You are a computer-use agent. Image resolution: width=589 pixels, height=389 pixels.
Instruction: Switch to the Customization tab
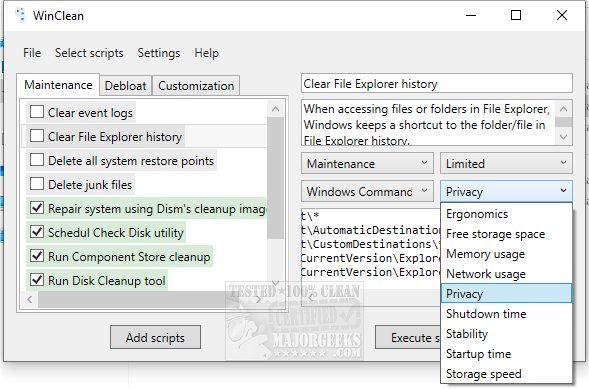[196, 86]
